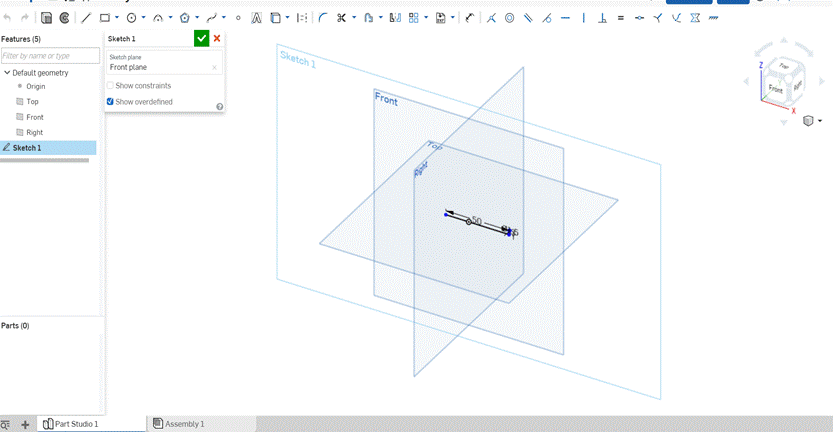This screenshot has width=833, height=432.
Task: Clear the Front plane selection
Action: 214,67
